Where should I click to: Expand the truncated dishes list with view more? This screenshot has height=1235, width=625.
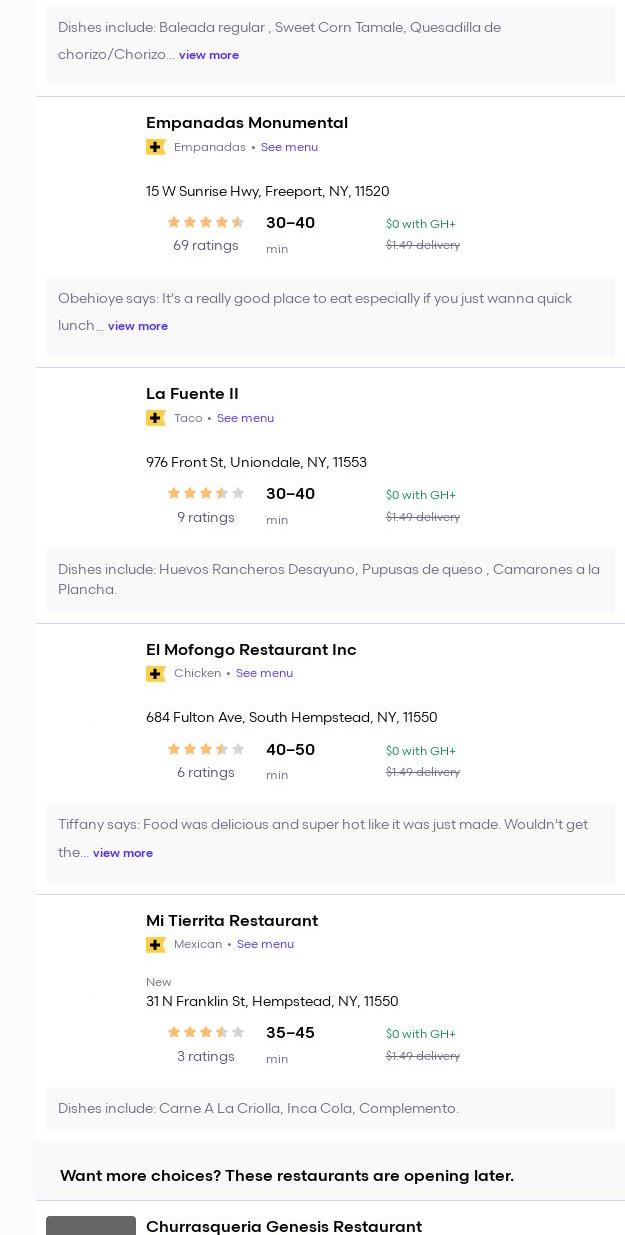208,55
